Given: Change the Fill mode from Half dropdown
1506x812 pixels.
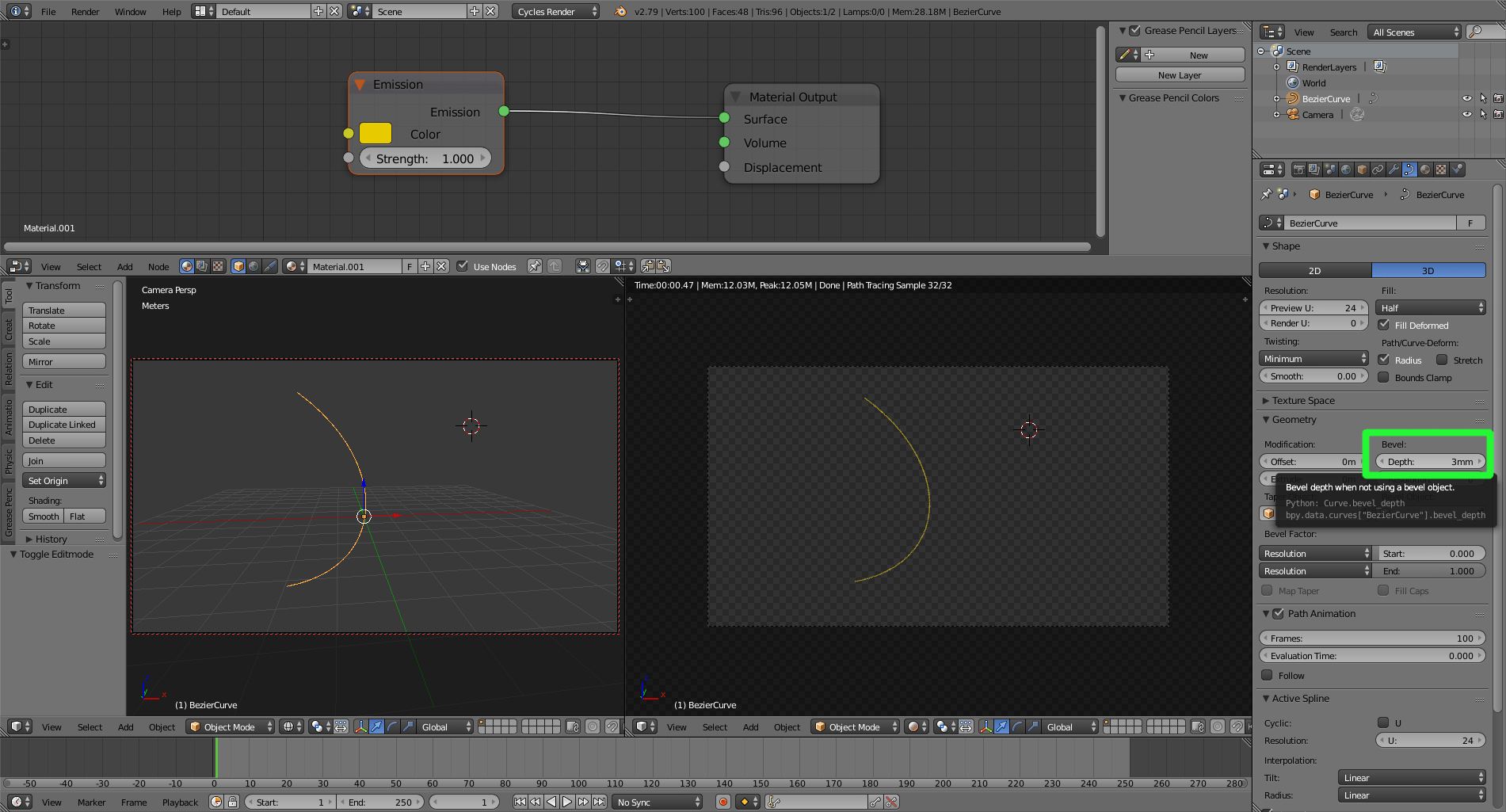Looking at the screenshot, I should [1430, 307].
